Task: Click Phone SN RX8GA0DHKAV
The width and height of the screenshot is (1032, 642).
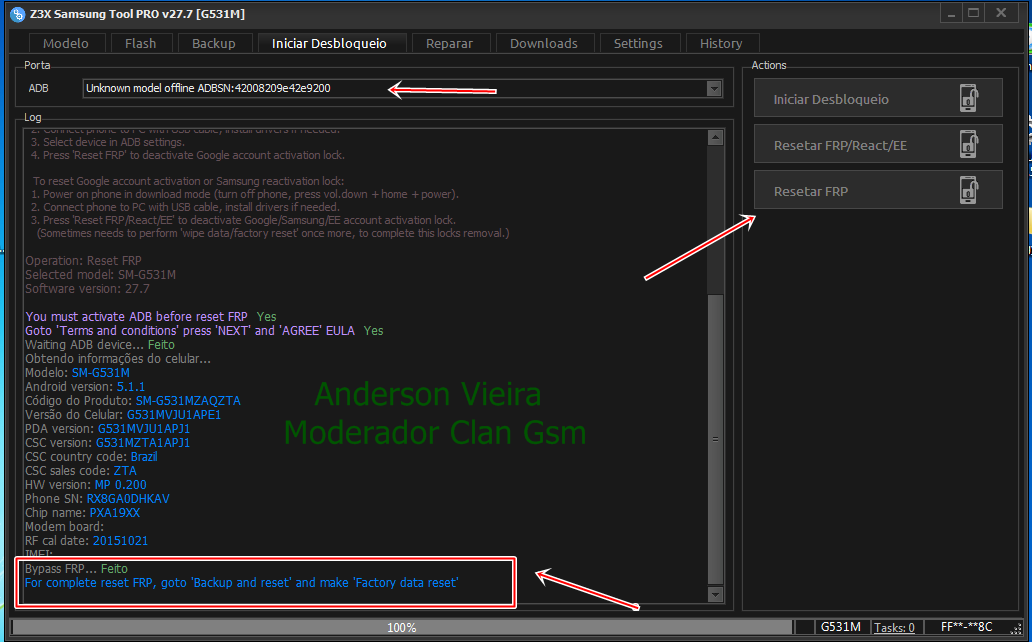Action: [128, 498]
